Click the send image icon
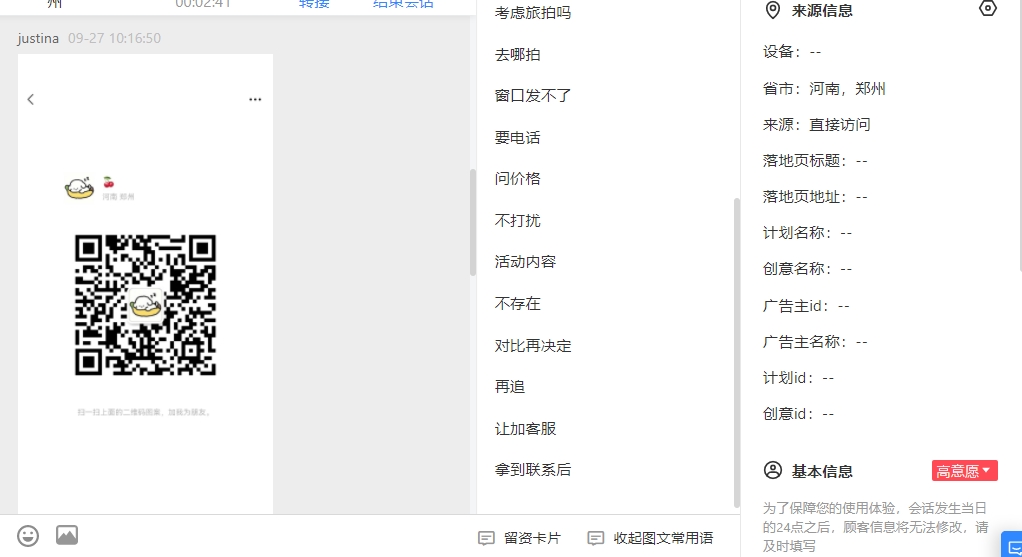Screen dimensions: 1022x557 click(x=67, y=535)
